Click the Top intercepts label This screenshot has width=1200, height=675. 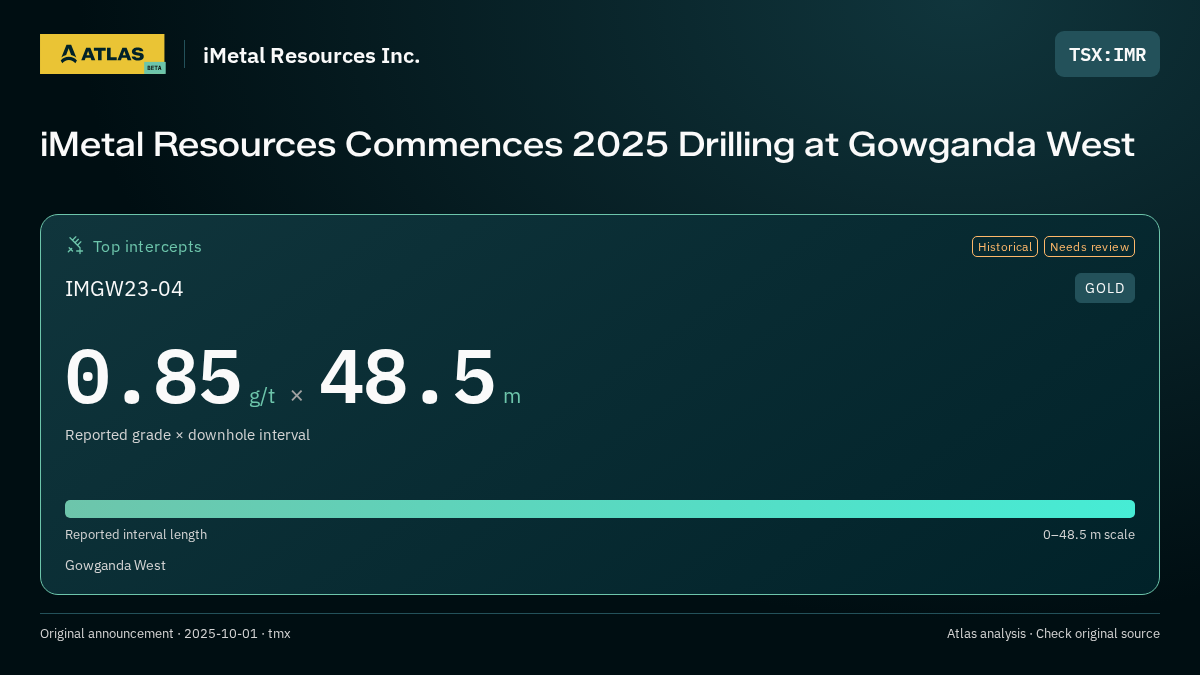coord(147,246)
